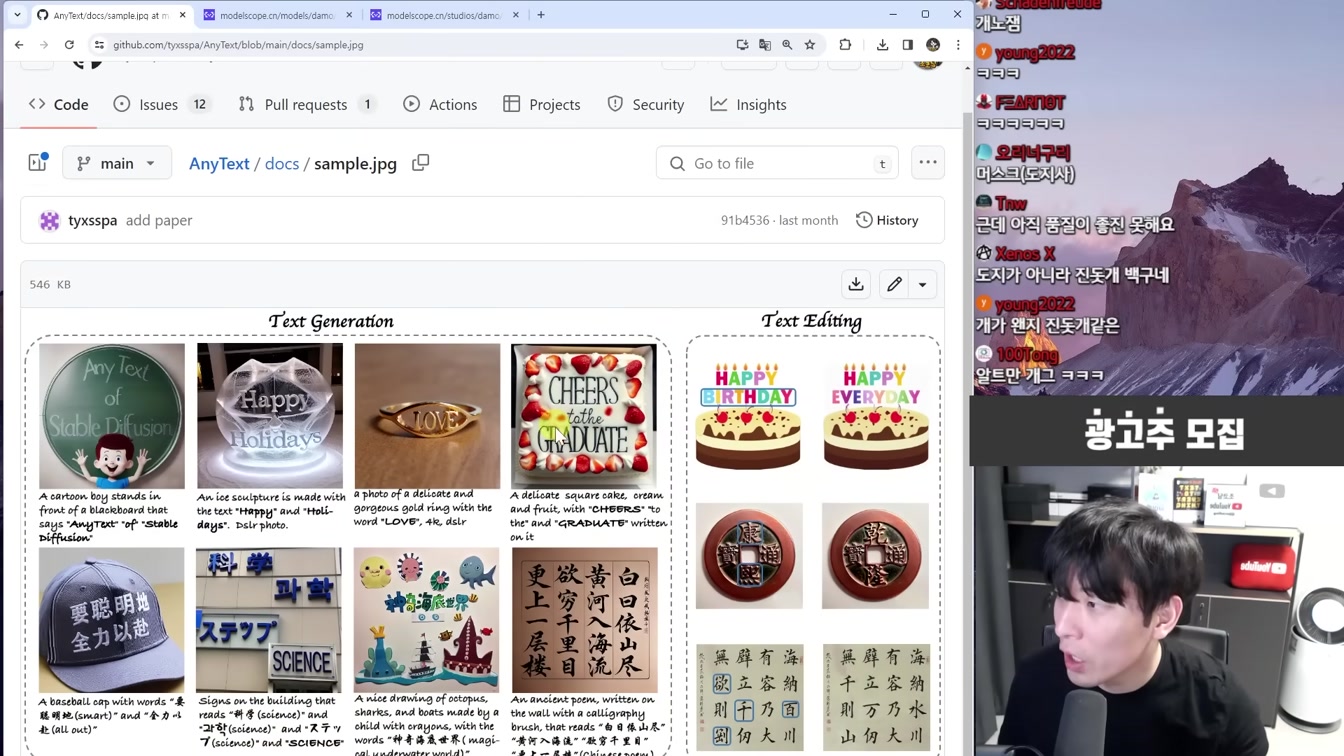Open the Code tab of the repository
Image resolution: width=1344 pixels, height=756 pixels.
tap(59, 104)
